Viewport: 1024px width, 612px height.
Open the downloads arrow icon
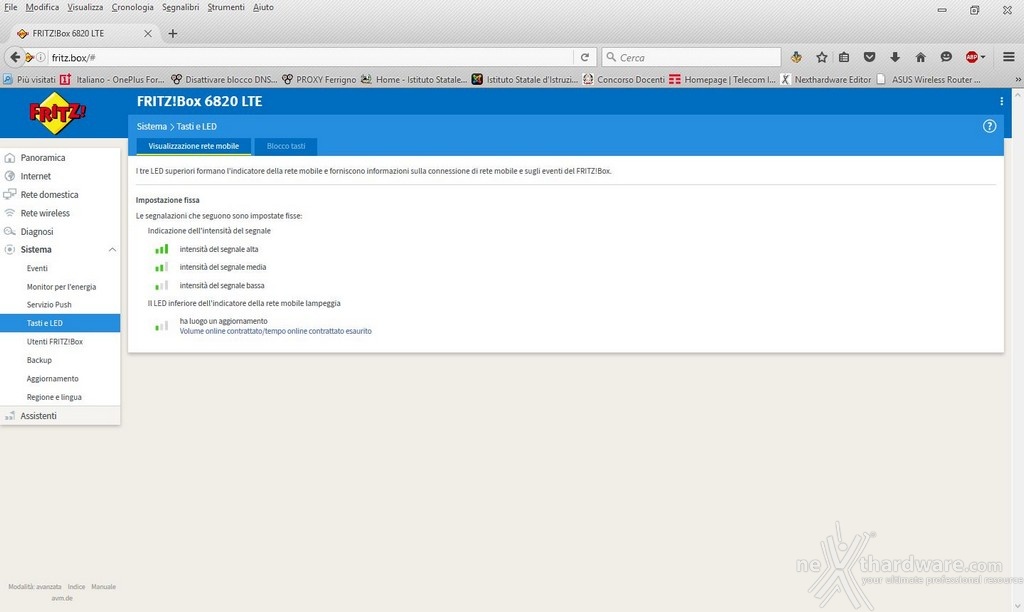895,57
